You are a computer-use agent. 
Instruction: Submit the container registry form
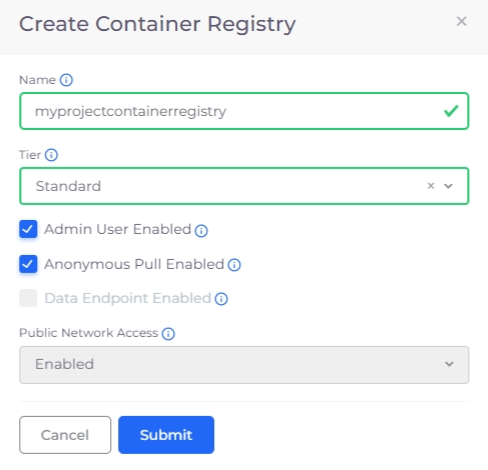[166, 435]
